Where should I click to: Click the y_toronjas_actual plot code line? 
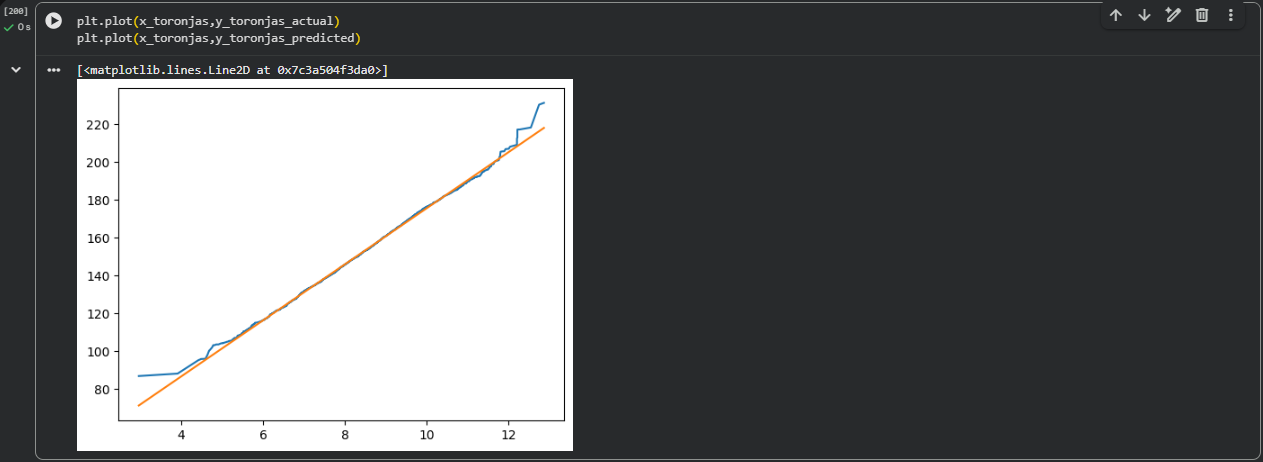pyautogui.click(x=208, y=21)
